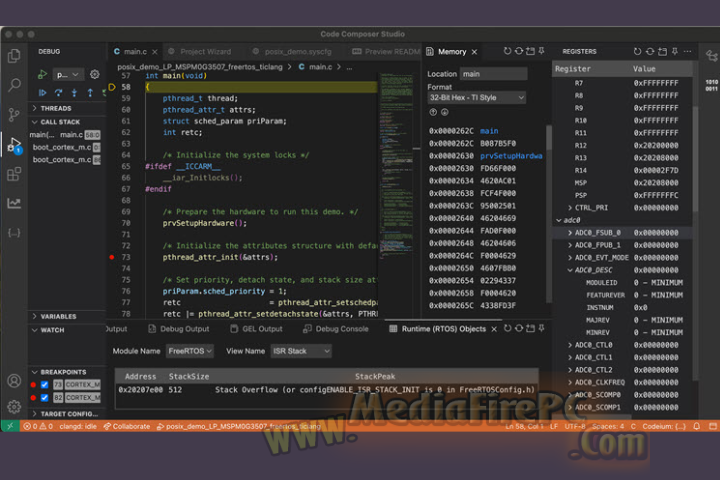Screen dimensions: 720x480
Task: Open the Manage gear in activity bar
Action: click(x=14, y=407)
